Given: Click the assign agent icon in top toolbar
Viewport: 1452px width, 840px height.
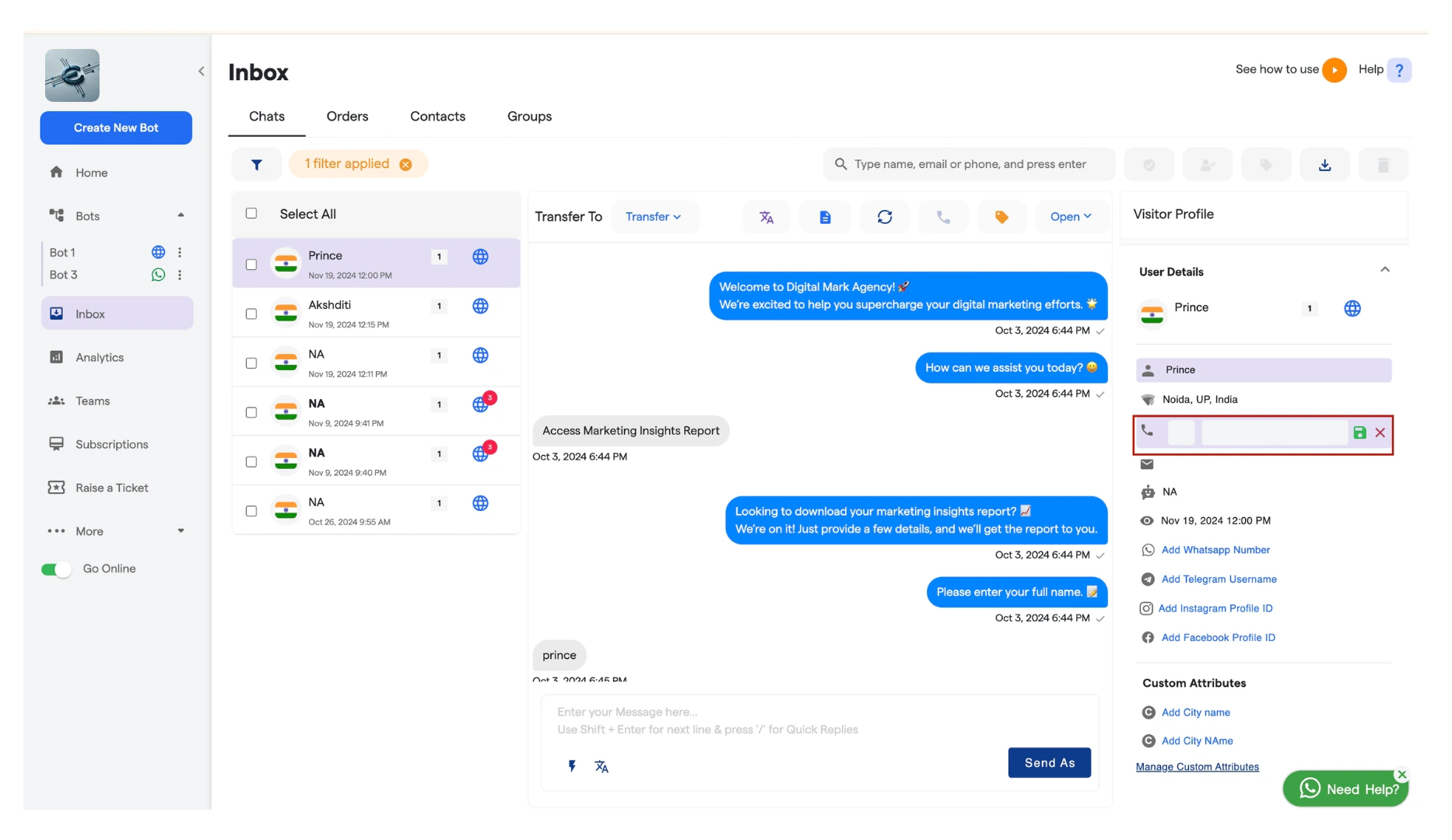Looking at the screenshot, I should [1208, 165].
